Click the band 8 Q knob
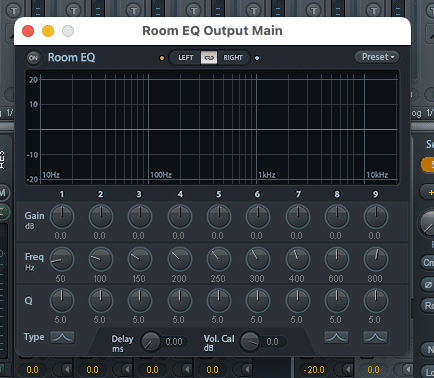434x378 pixels. (x=337, y=300)
